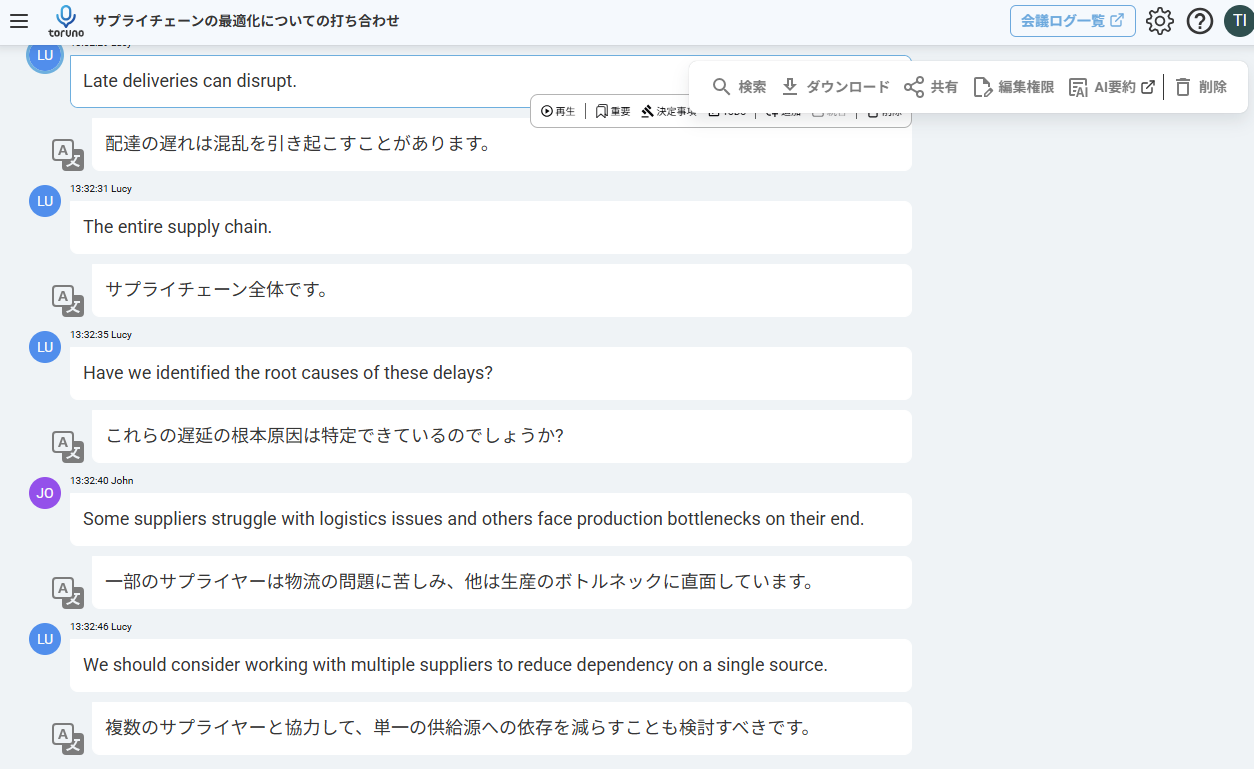Click Lucy's avatar beside 'Late deliveries can disrupt.'
Image resolution: width=1254 pixels, height=769 pixels.
tap(45, 56)
